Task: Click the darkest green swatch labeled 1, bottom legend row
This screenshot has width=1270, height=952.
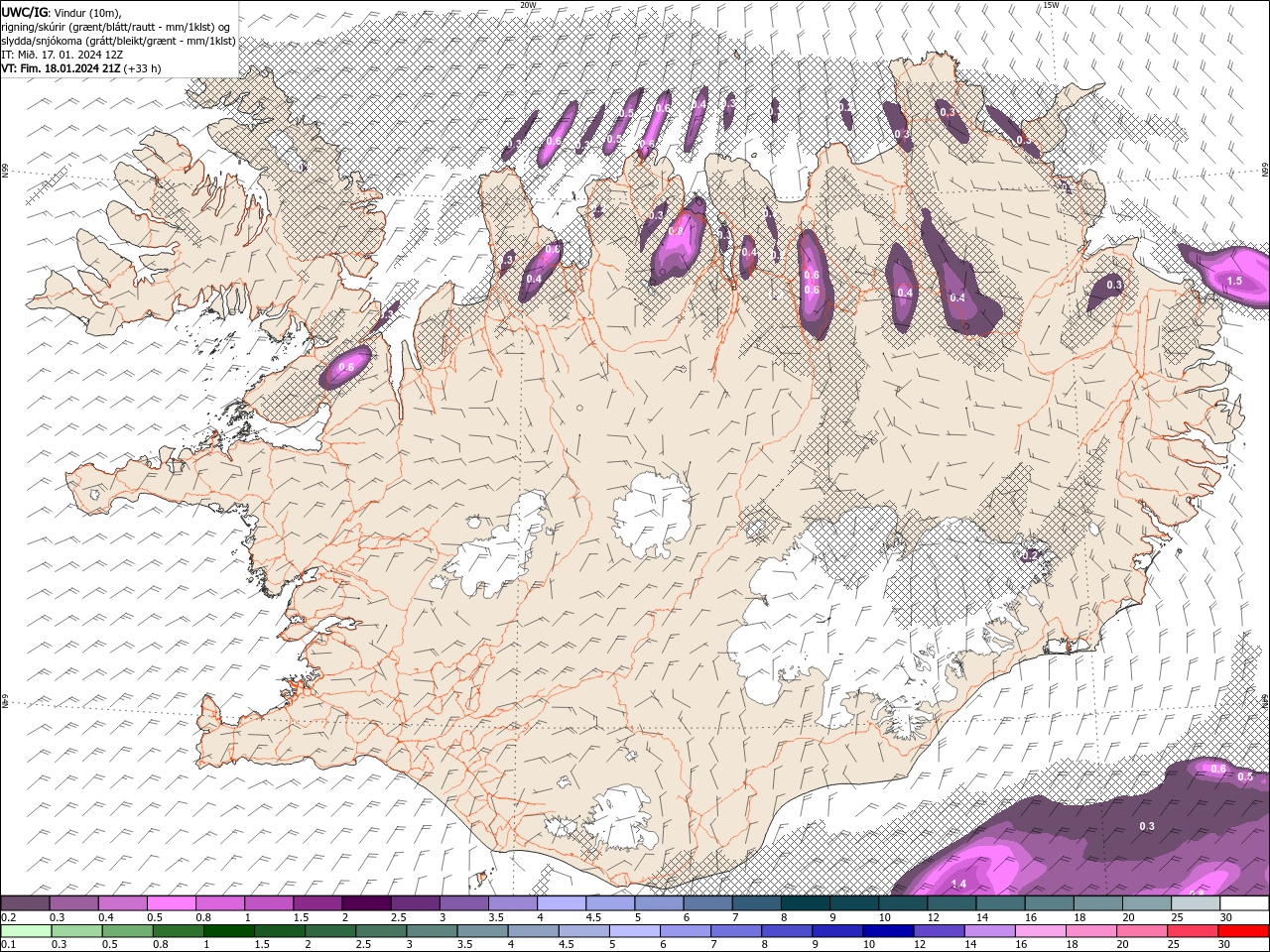Action: (x=229, y=931)
